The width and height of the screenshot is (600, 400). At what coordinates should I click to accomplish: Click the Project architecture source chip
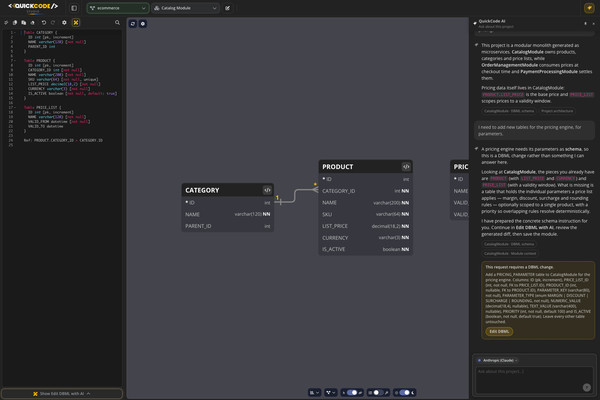(557, 111)
